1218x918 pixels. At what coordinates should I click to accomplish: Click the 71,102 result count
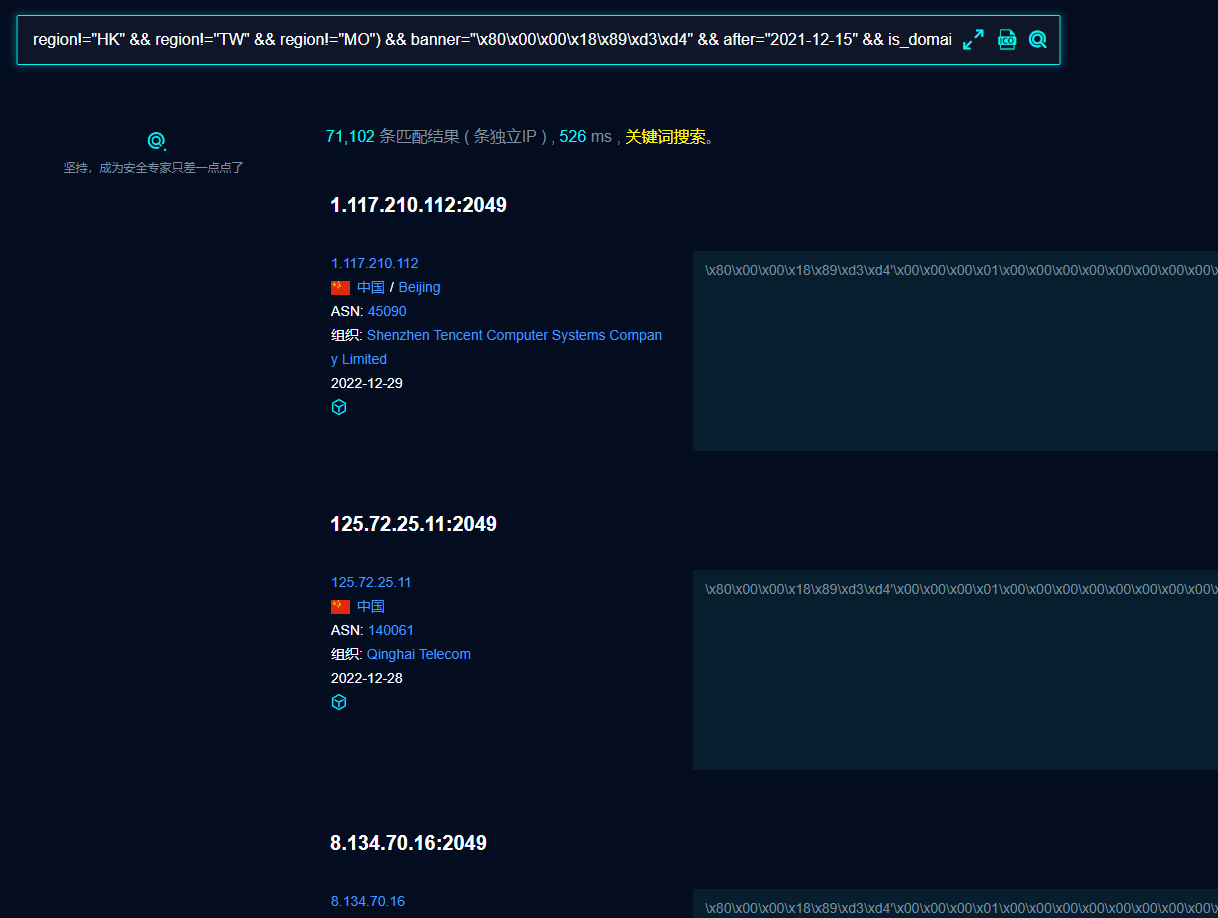(350, 137)
